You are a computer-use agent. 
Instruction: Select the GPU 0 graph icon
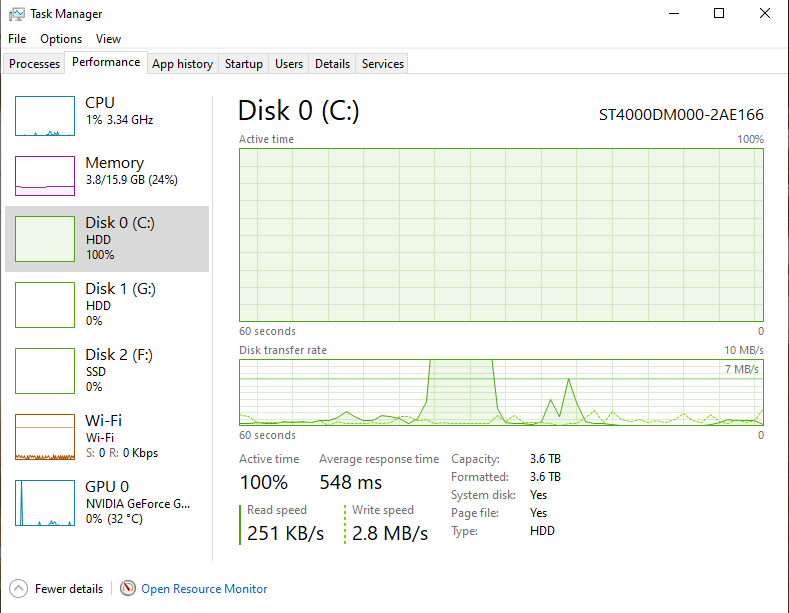click(x=45, y=502)
